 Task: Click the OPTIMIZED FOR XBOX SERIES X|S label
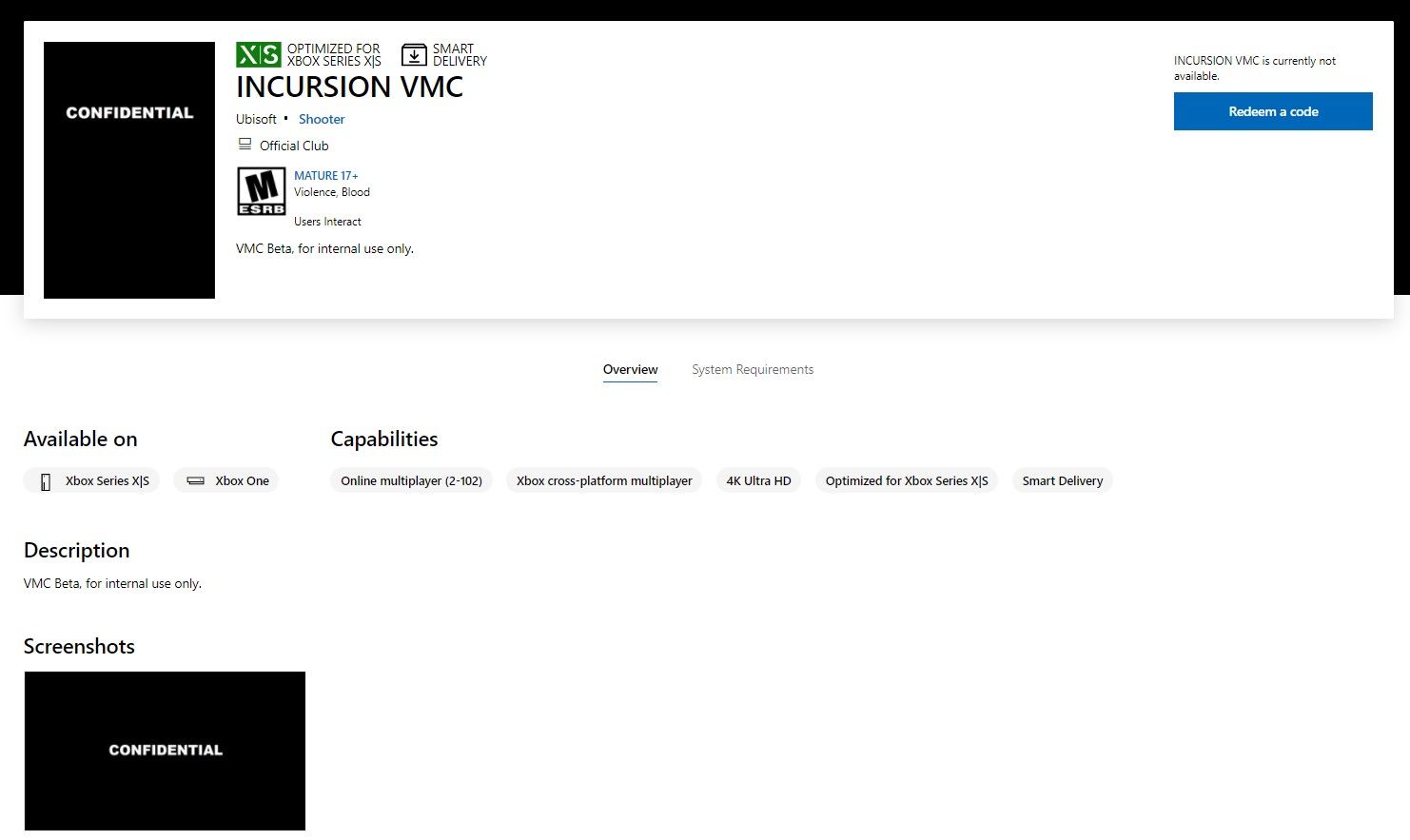pyautogui.click(x=334, y=54)
